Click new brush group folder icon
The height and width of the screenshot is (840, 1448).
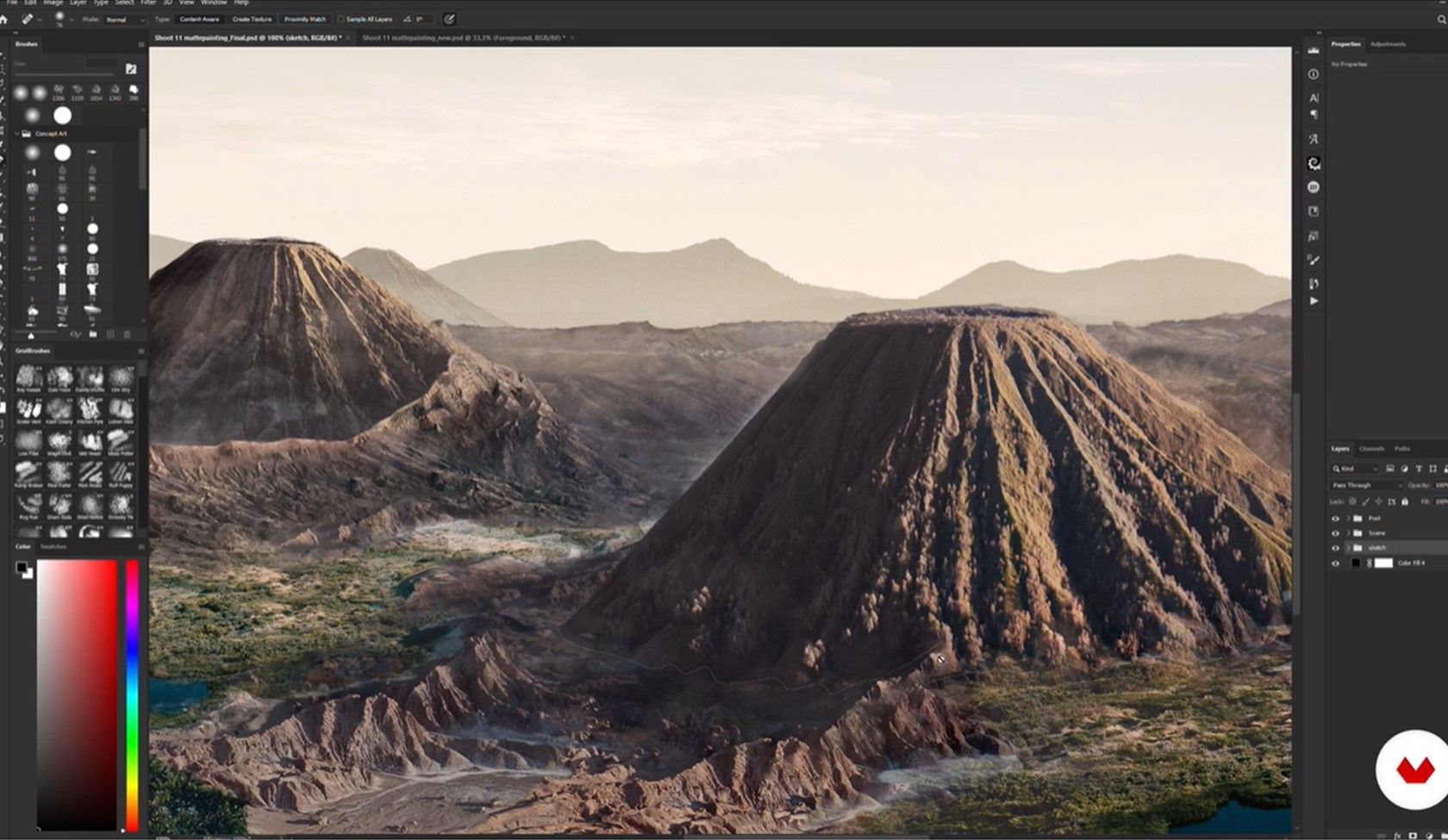[x=93, y=334]
